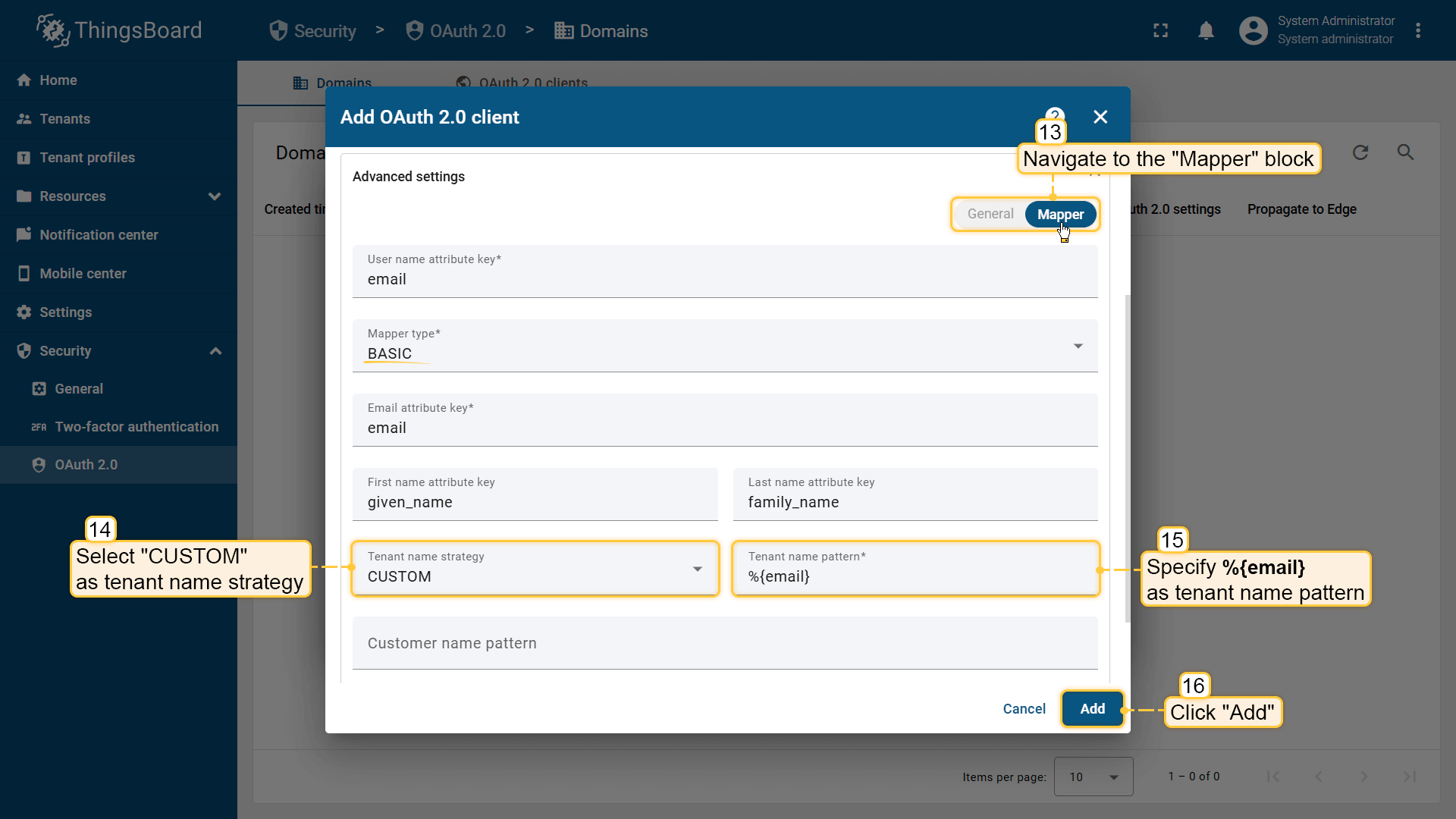Click the Customer name pattern field
The height and width of the screenshot is (819, 1456).
[x=724, y=643]
